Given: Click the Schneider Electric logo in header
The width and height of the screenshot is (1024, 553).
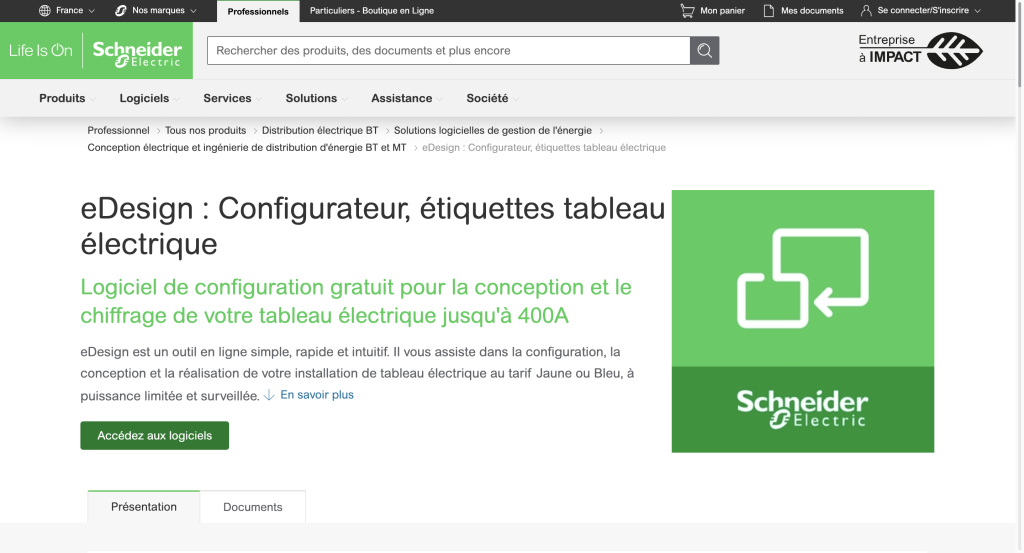Looking at the screenshot, I should pyautogui.click(x=137, y=52).
